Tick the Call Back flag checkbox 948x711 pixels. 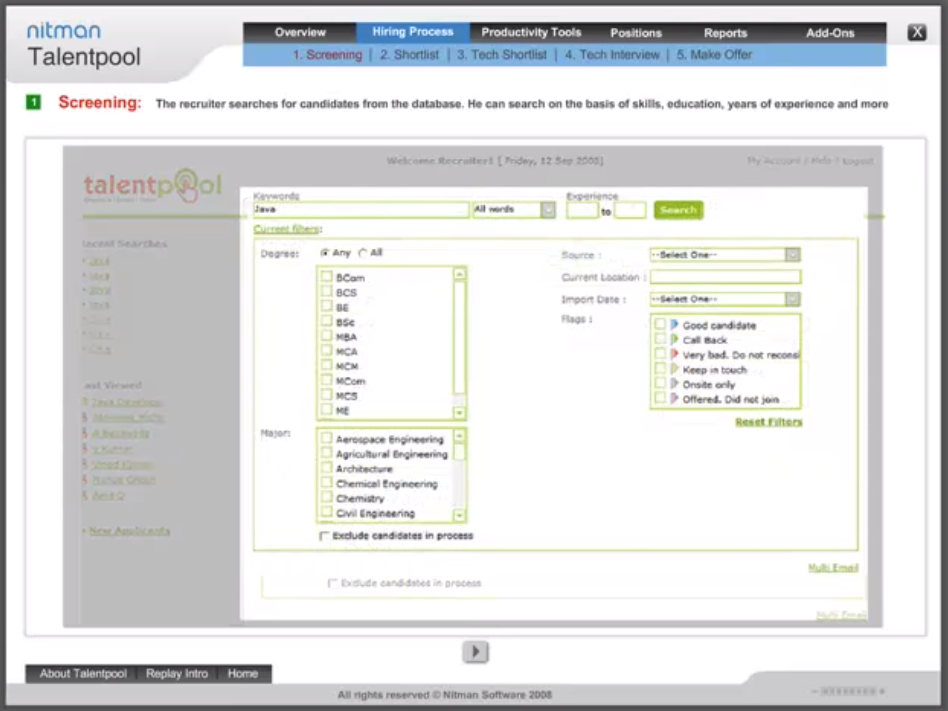[660, 339]
